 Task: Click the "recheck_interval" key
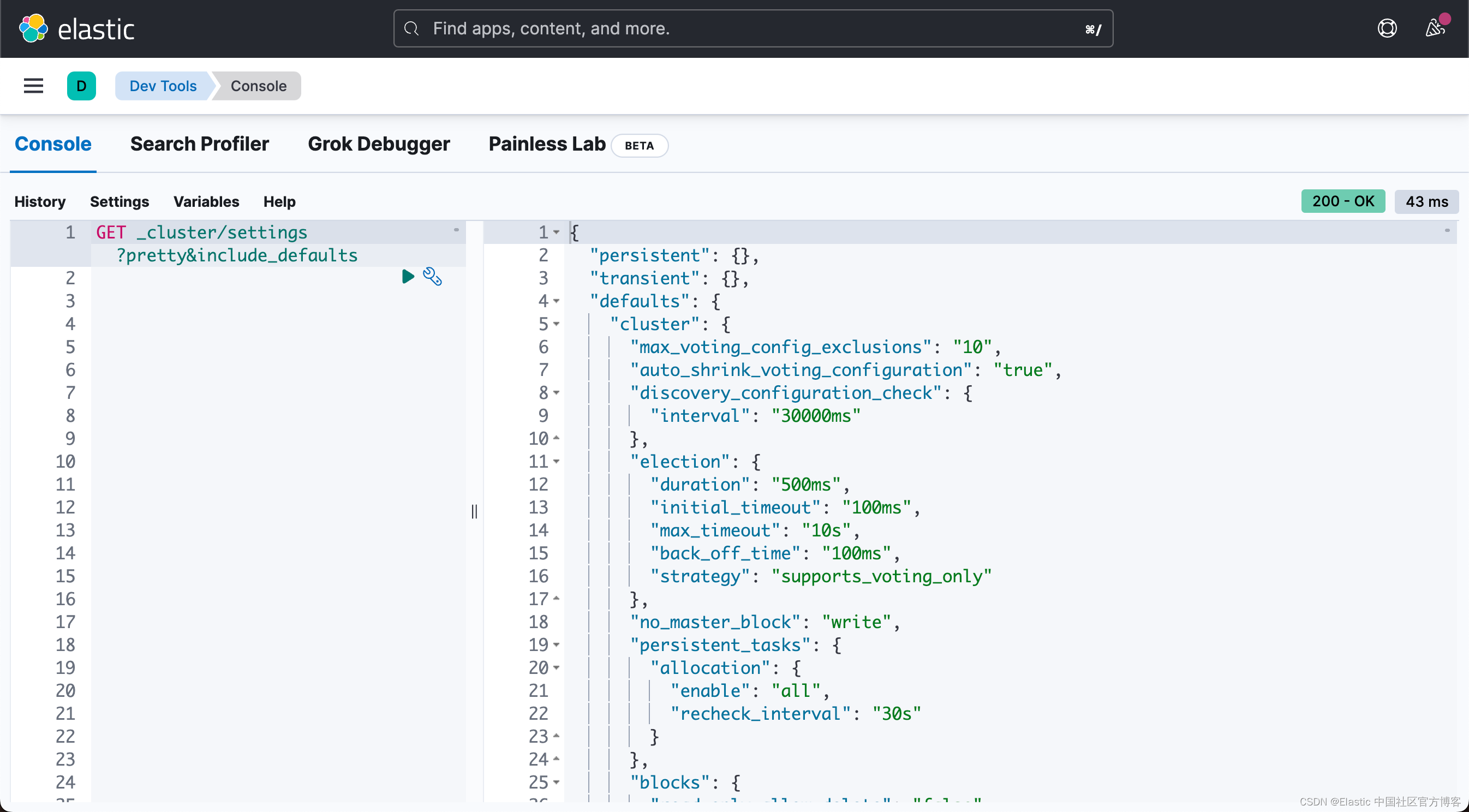[x=761, y=714]
